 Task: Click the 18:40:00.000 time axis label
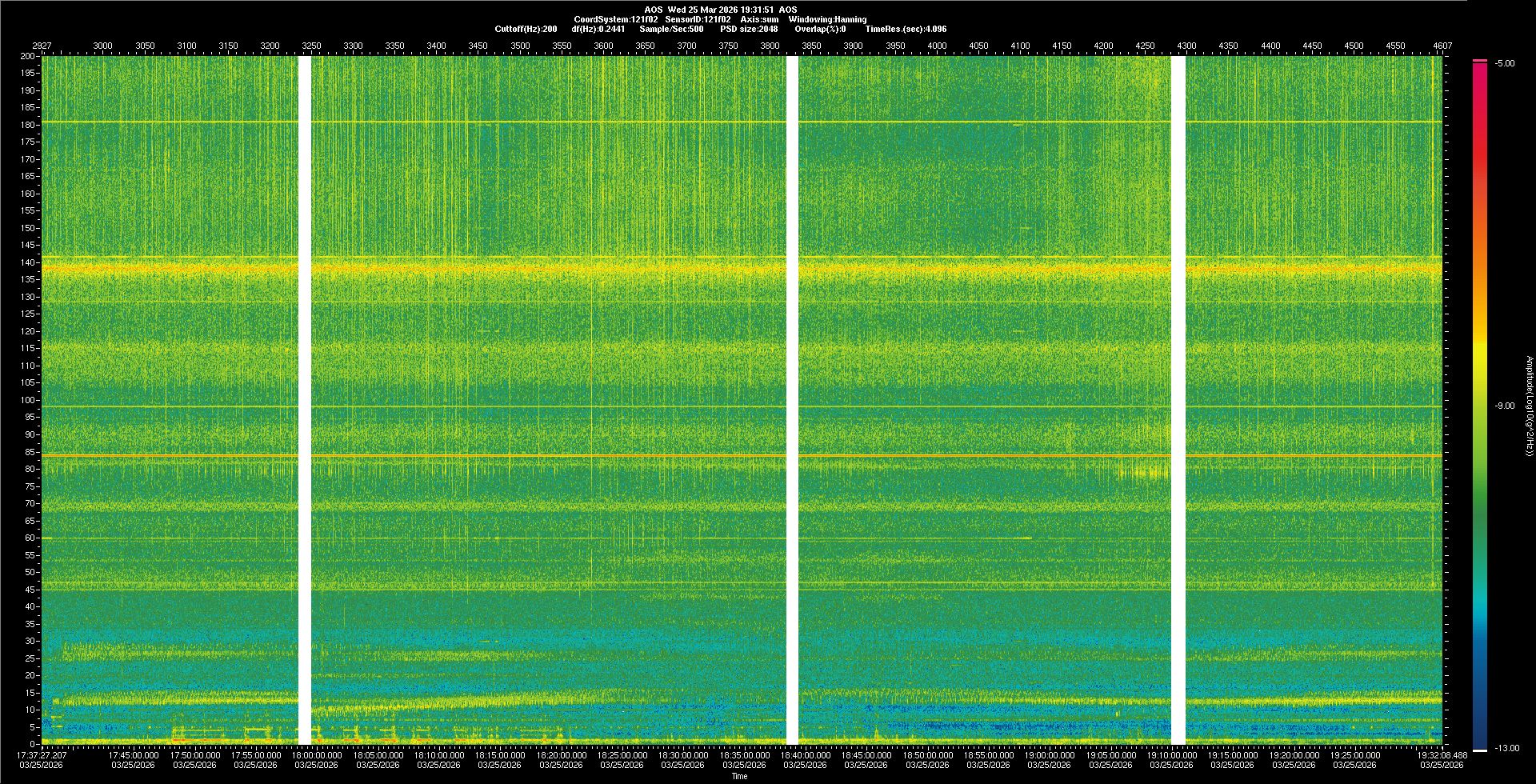(805, 754)
